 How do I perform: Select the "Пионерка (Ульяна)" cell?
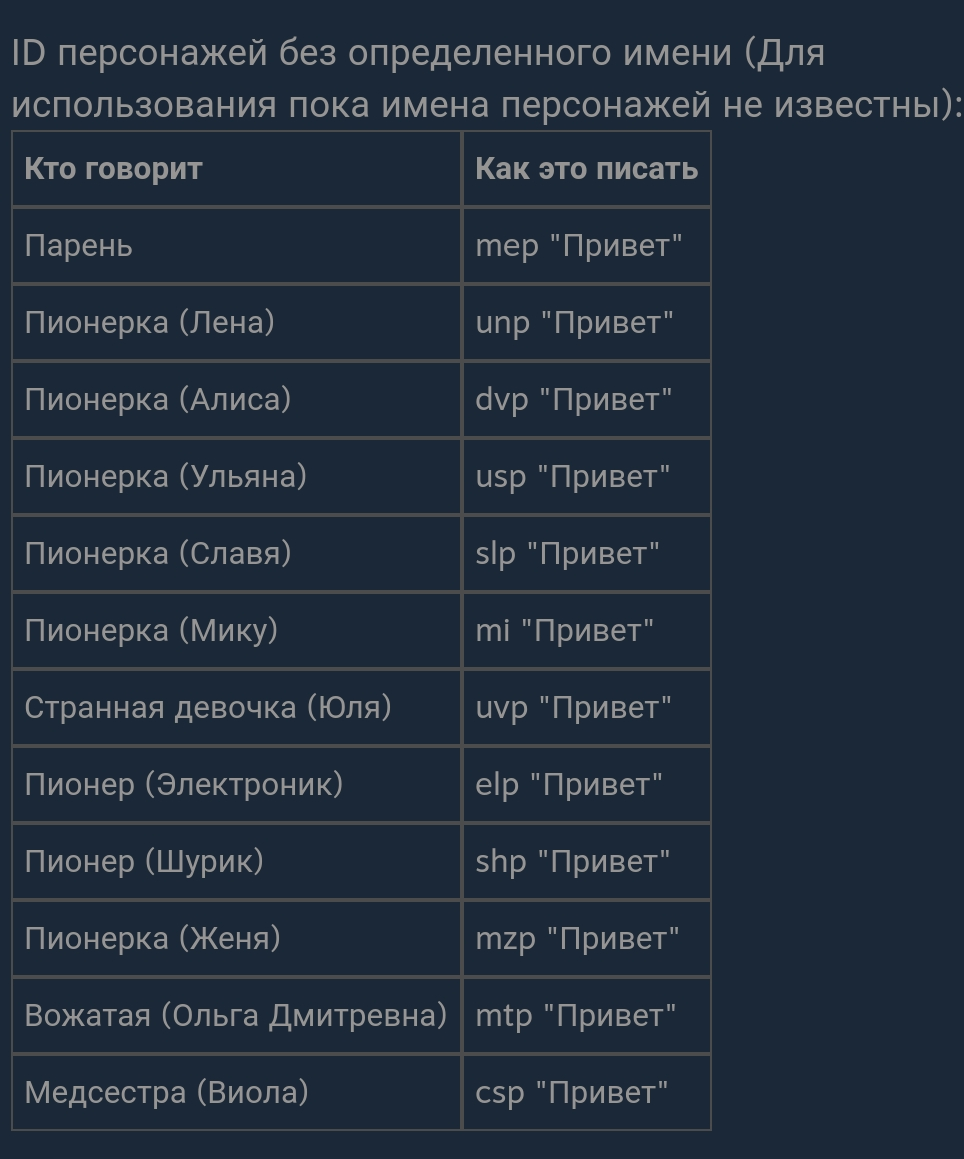coord(165,477)
